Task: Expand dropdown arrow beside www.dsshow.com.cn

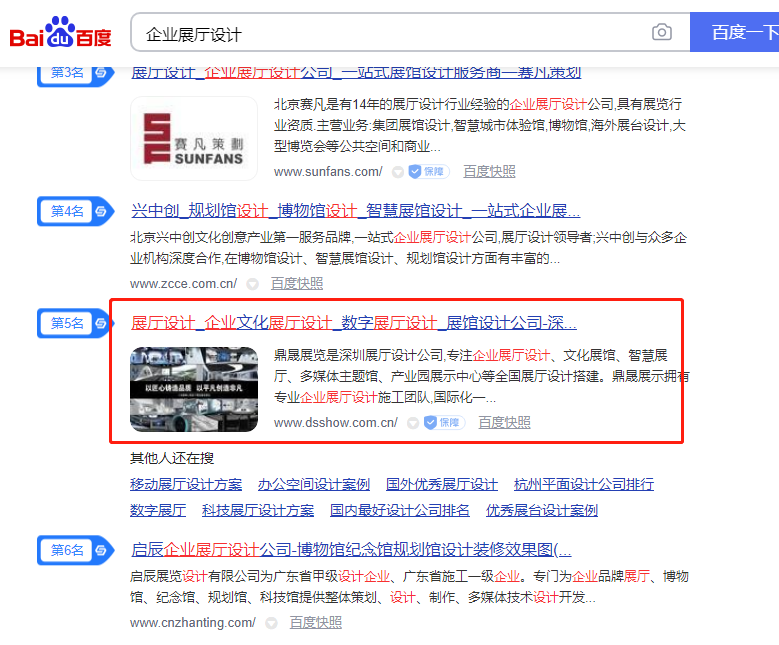Action: 413,423
